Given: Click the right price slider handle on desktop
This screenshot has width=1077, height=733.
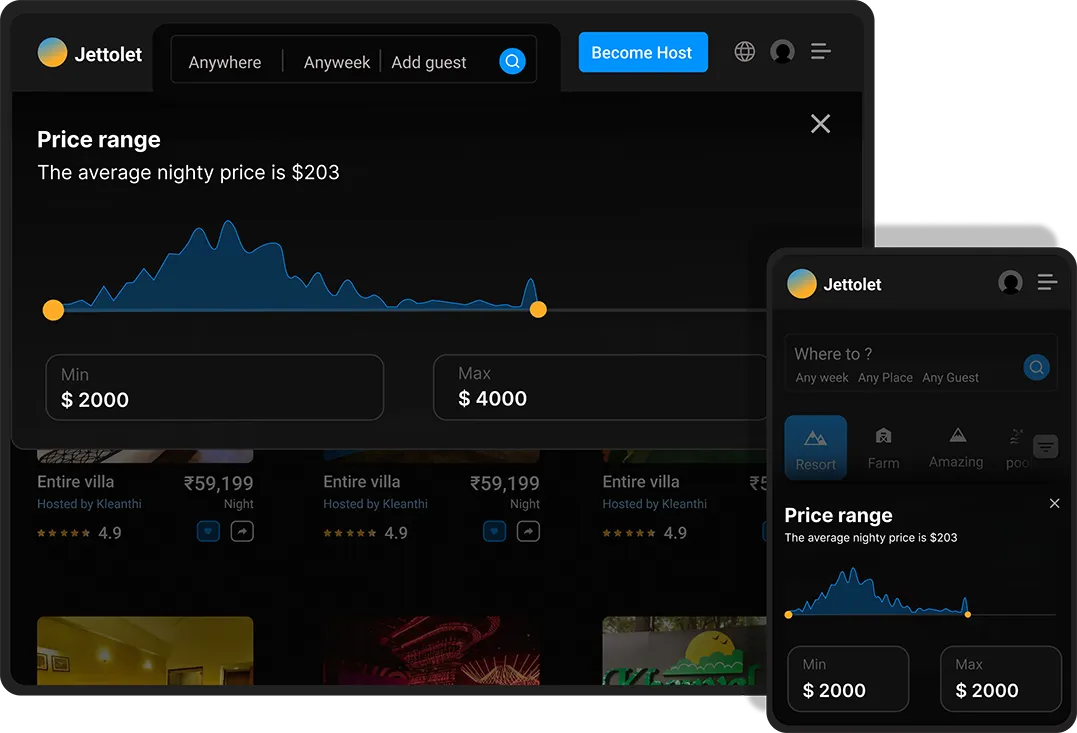Looking at the screenshot, I should [538, 310].
